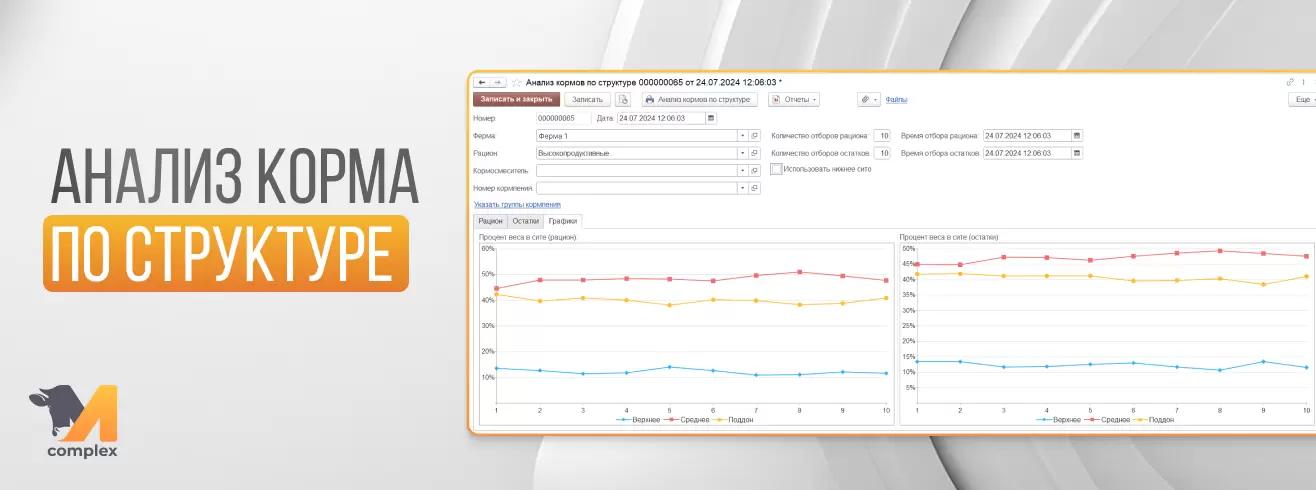The image size is (1316, 490).
Task: Open the Указать группы кормления link
Action: pos(518,204)
